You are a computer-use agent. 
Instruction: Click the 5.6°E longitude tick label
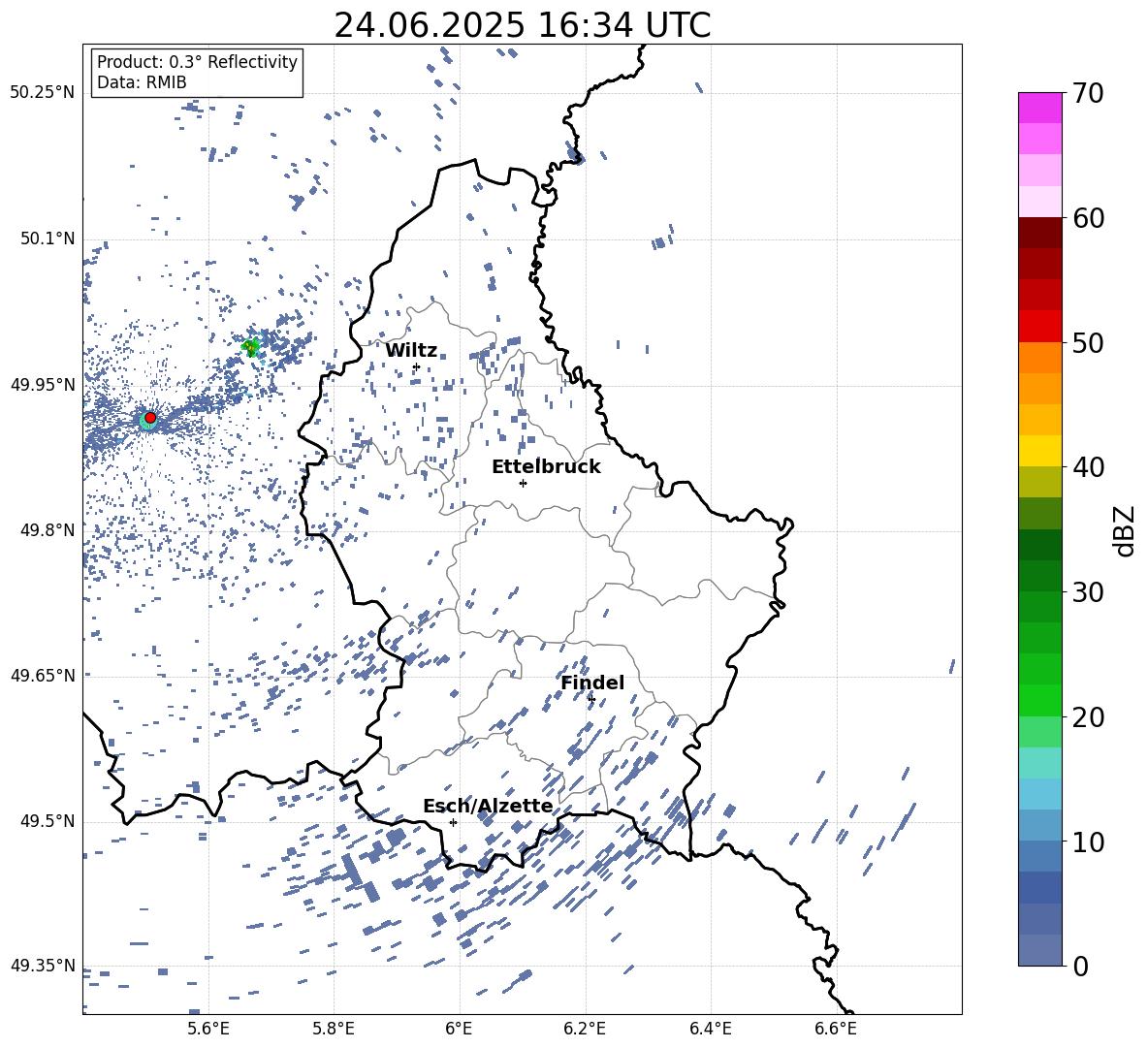pyautogui.click(x=208, y=1029)
